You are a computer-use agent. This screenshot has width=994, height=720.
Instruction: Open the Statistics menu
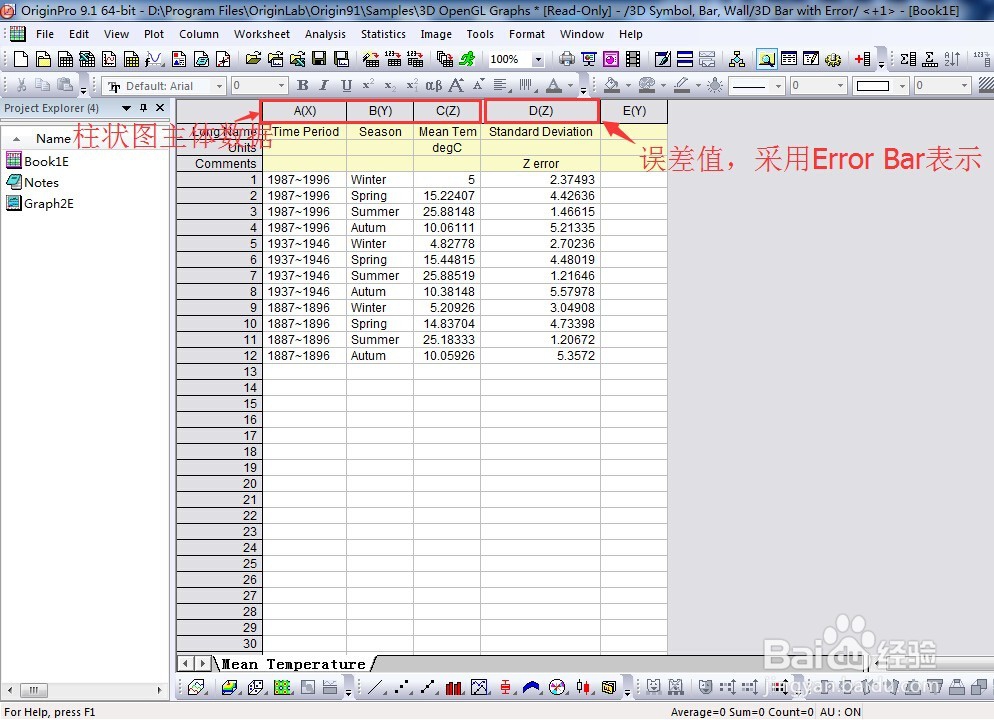383,34
